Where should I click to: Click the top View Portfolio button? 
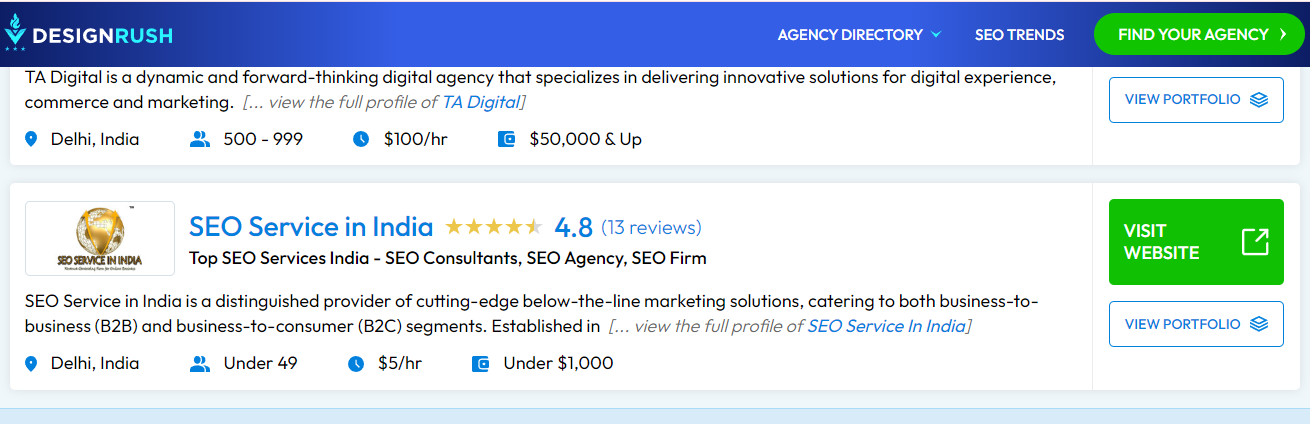pyautogui.click(x=1195, y=100)
